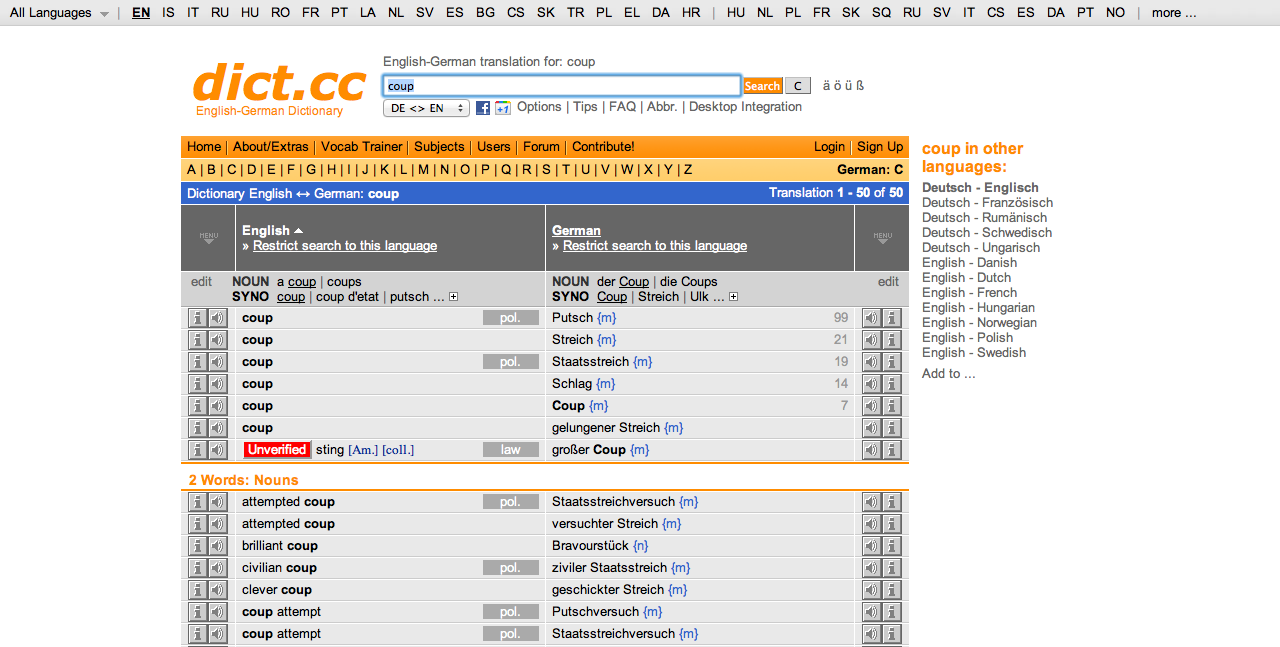Open Desktop Integration link
Screen dimensions: 1280x647
coord(745,107)
